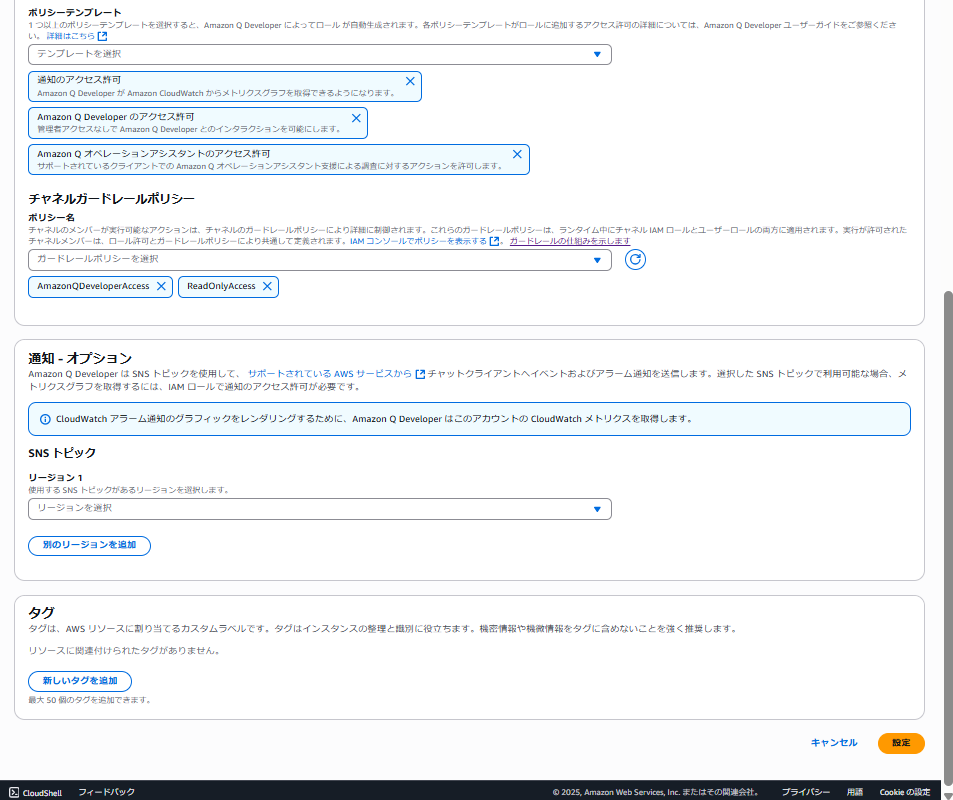Remove the オペレーションアシスタント access template
Image resolution: width=953 pixels, height=800 pixels.
tap(517, 154)
